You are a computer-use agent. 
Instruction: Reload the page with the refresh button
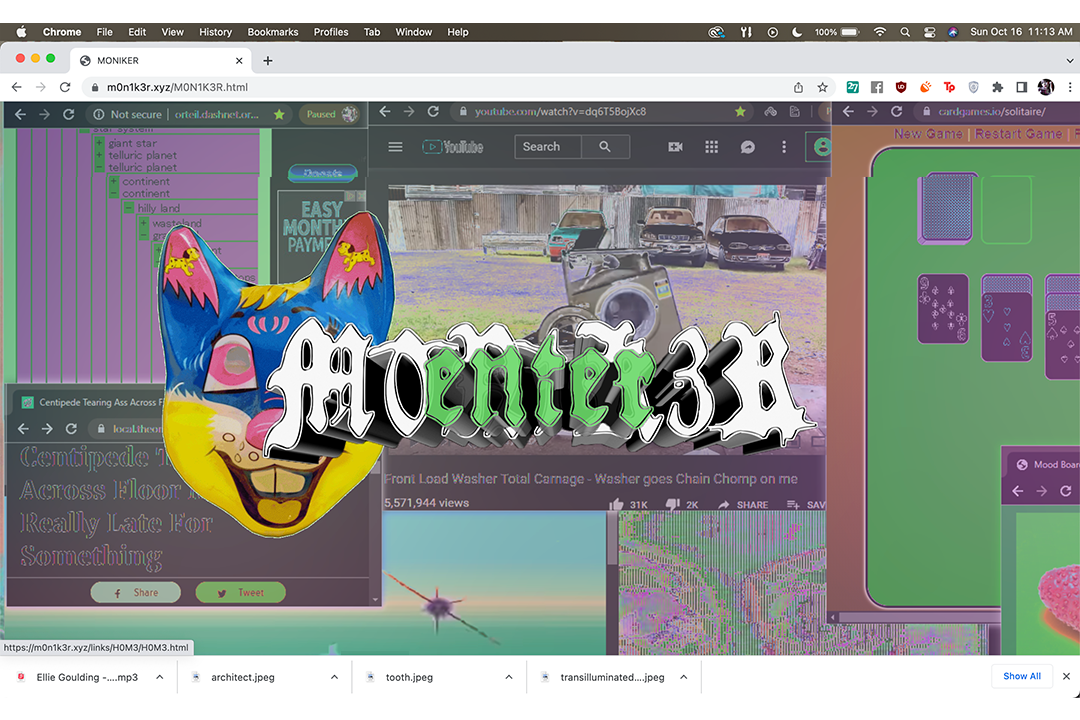point(65,87)
